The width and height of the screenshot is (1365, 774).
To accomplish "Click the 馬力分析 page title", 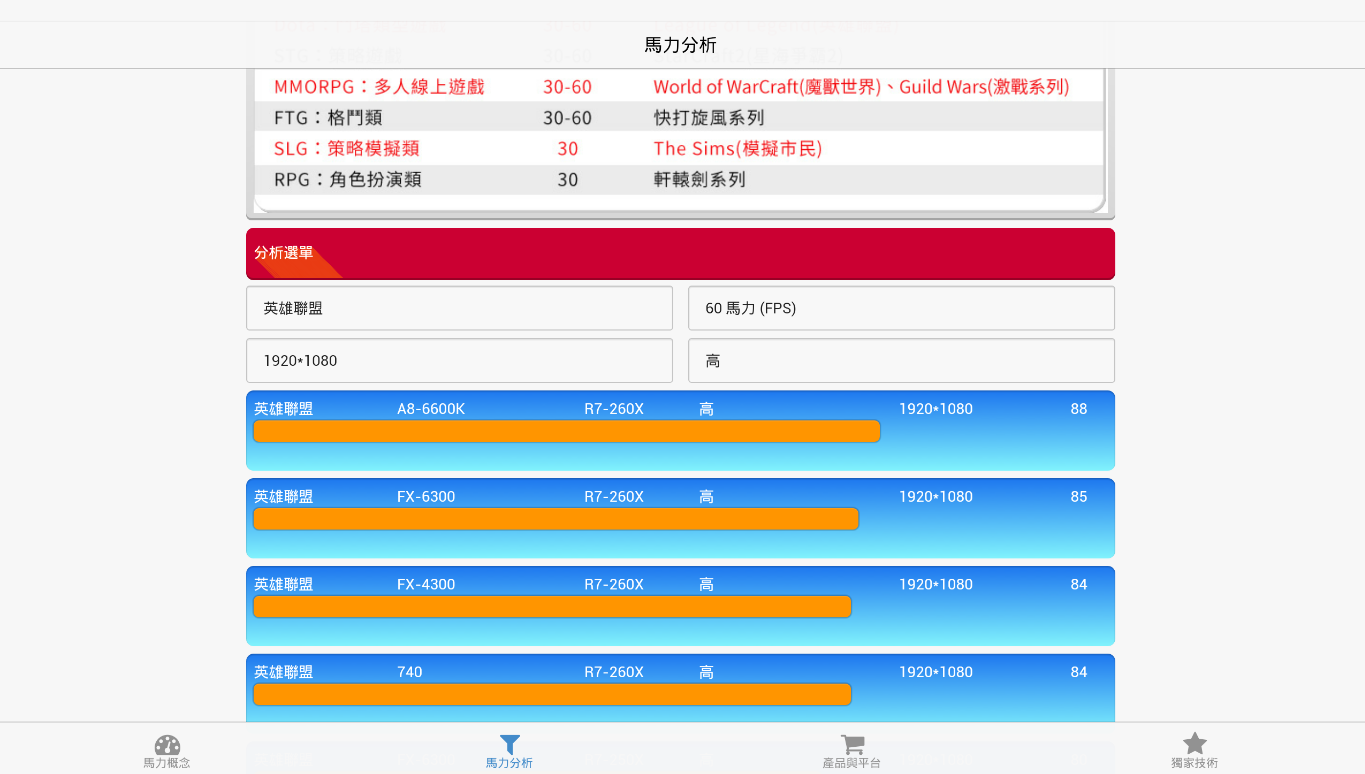I will pyautogui.click(x=680, y=45).
